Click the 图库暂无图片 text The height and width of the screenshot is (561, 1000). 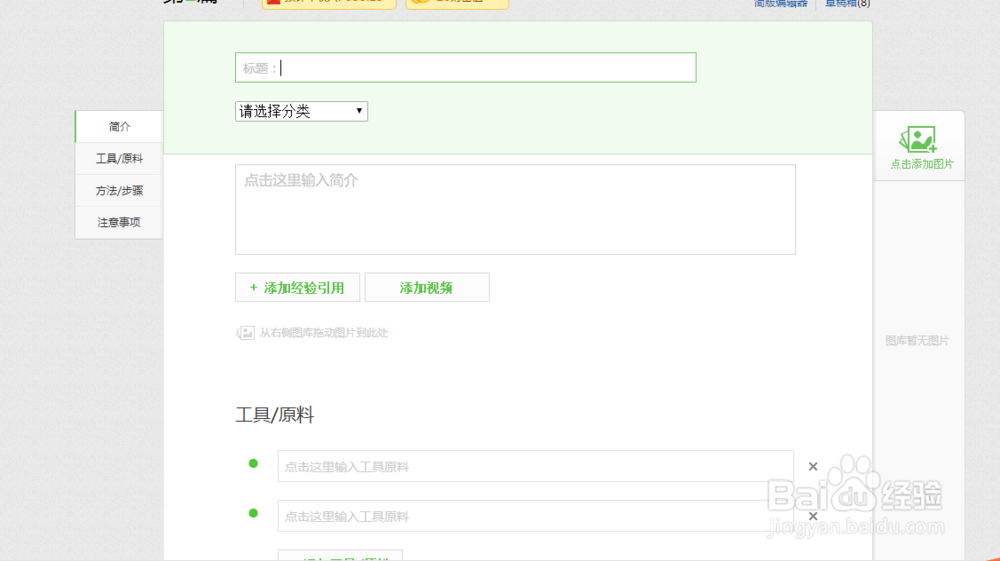[917, 340]
